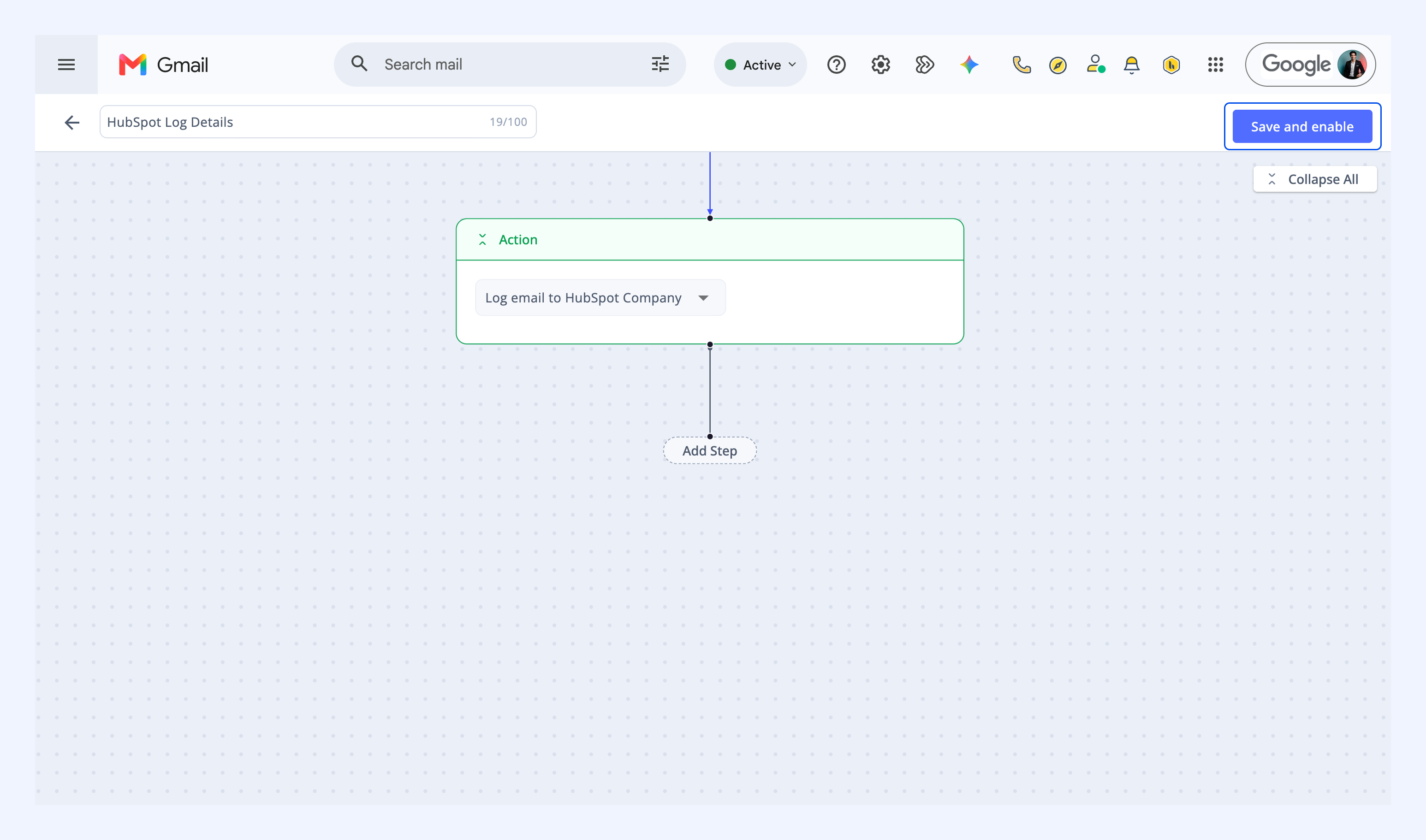This screenshot has width=1426, height=840.
Task: Open Google apps grid
Action: [x=1215, y=65]
